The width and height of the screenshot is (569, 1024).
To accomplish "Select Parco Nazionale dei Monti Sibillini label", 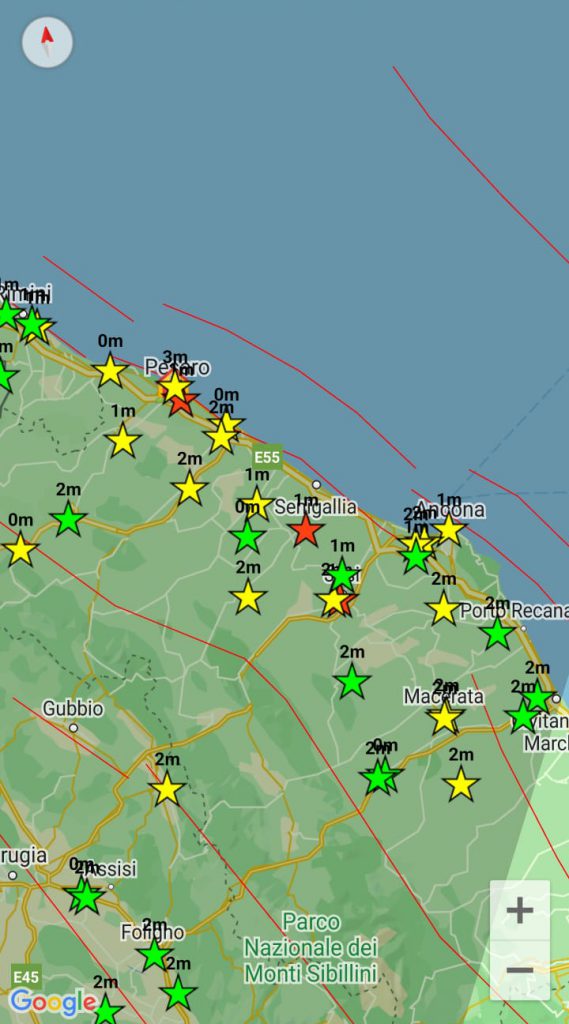I will pyautogui.click(x=310, y=948).
